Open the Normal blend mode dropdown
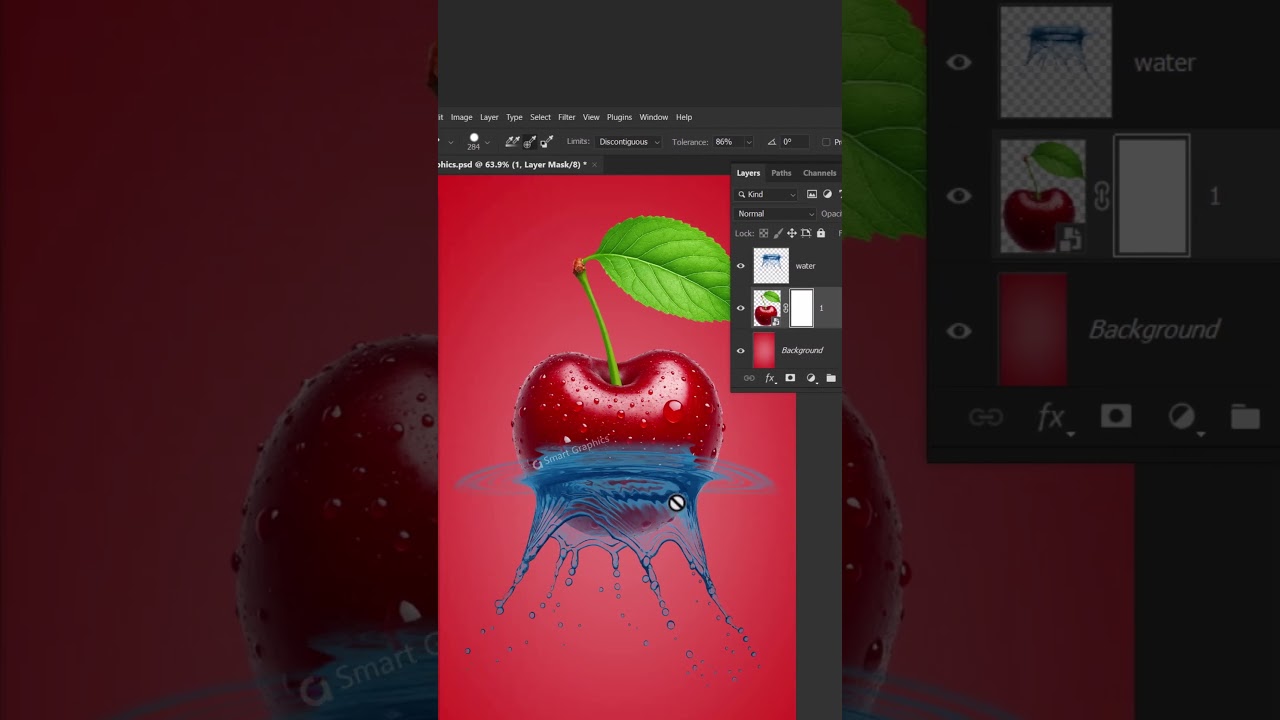Image resolution: width=1280 pixels, height=720 pixels. [776, 214]
